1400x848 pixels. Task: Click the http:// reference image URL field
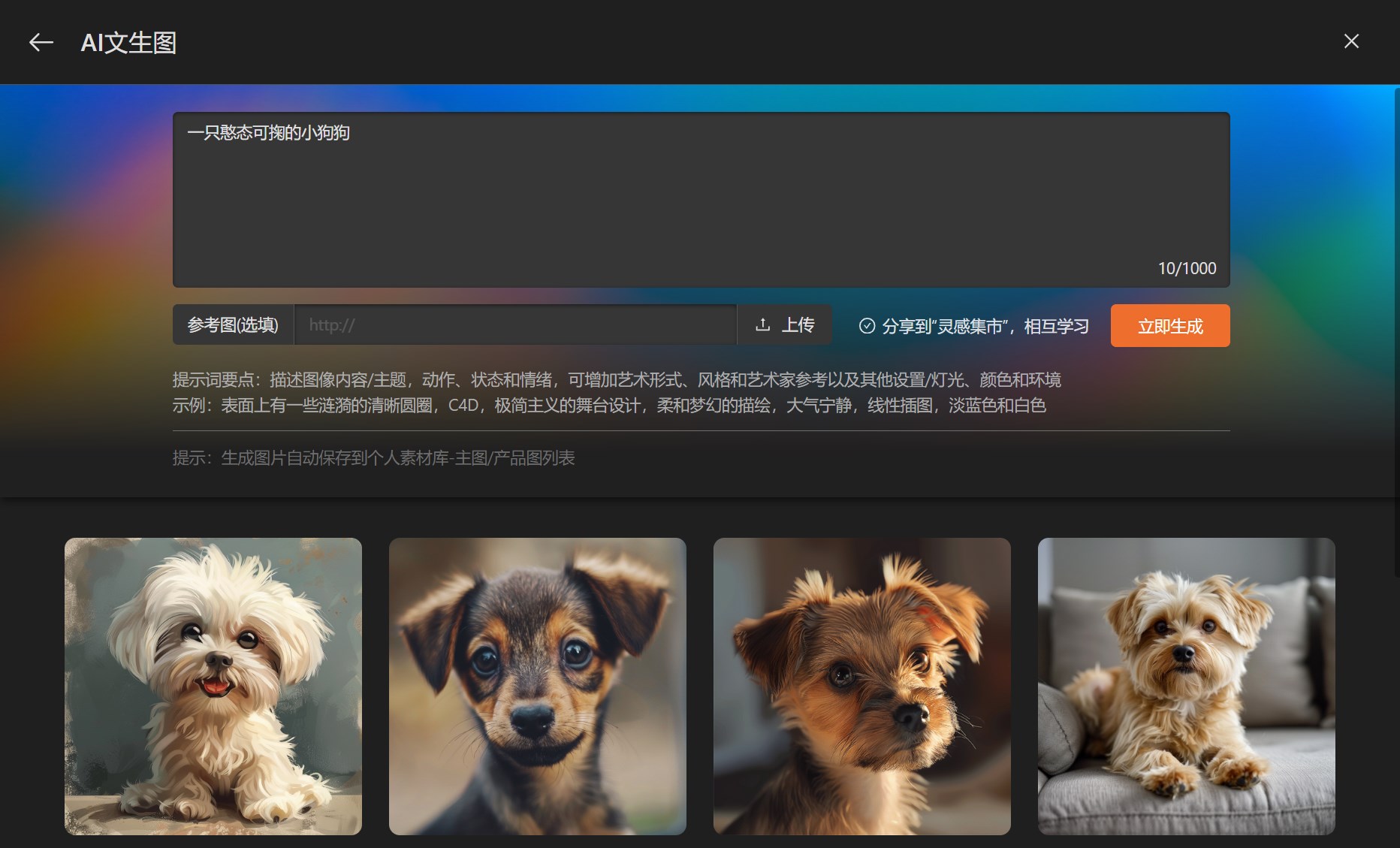515,324
